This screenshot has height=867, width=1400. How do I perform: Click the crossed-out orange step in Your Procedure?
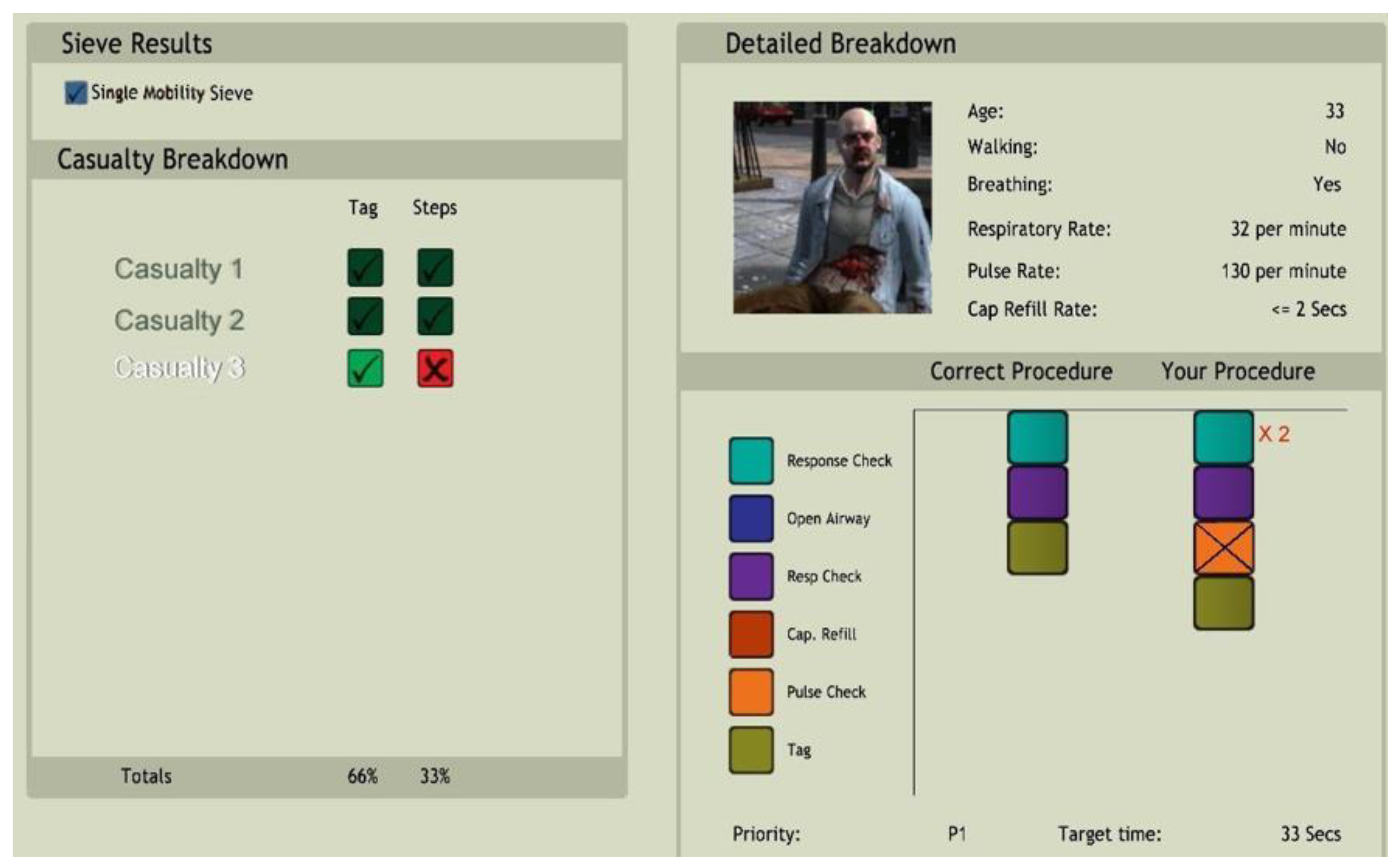(1223, 548)
